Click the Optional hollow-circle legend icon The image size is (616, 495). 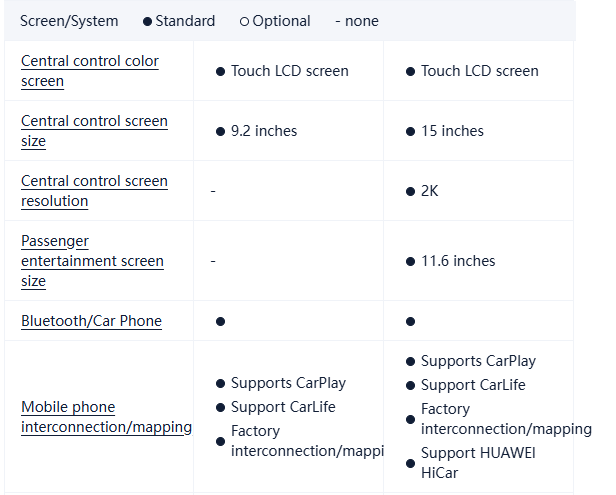click(x=244, y=21)
